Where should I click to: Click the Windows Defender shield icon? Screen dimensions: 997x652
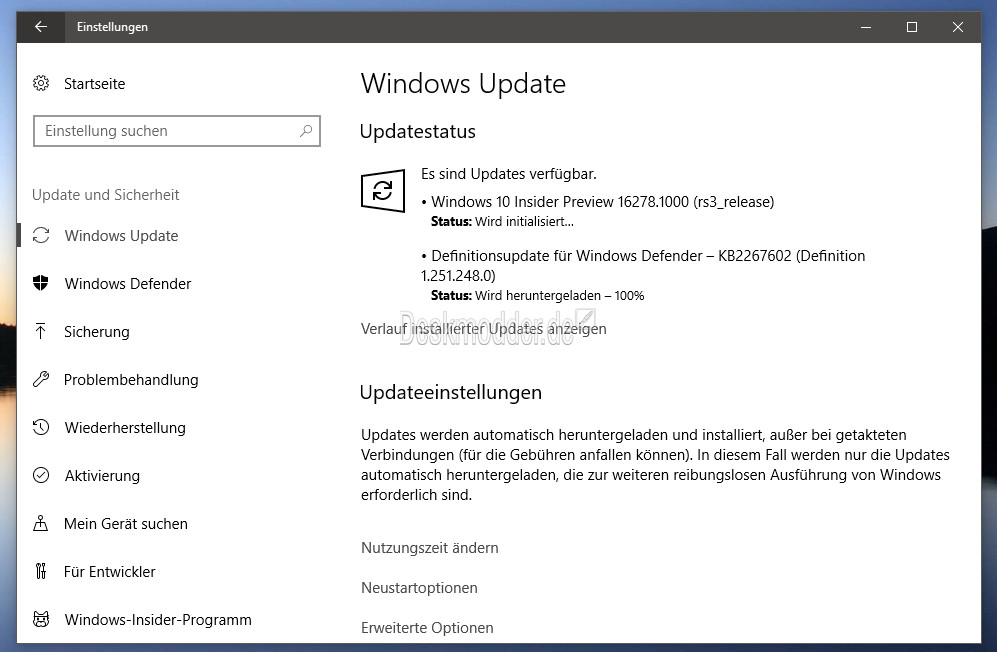[x=41, y=283]
